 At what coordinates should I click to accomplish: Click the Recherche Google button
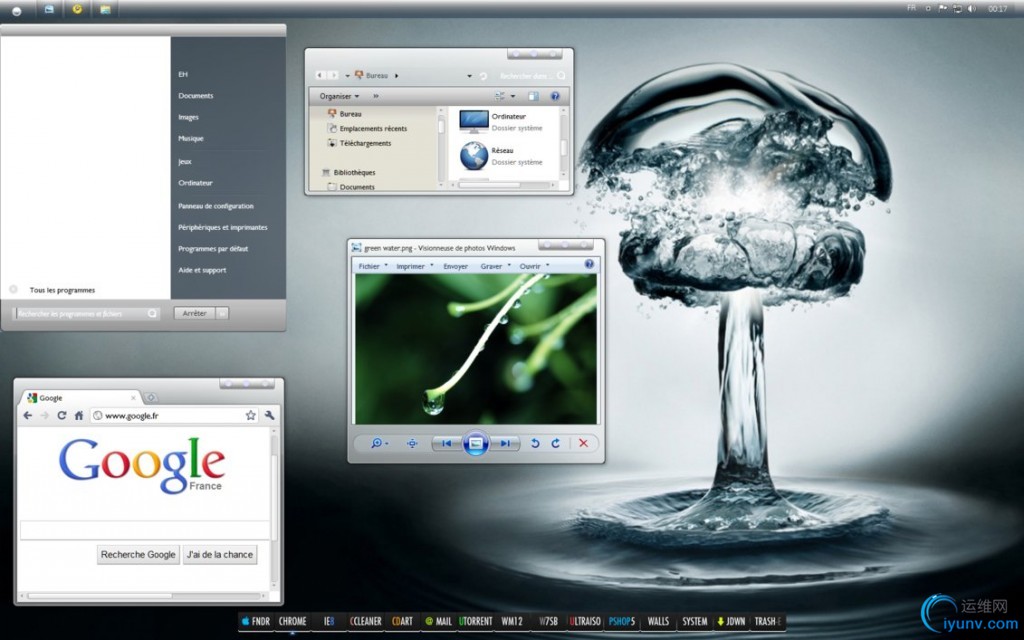tap(138, 554)
